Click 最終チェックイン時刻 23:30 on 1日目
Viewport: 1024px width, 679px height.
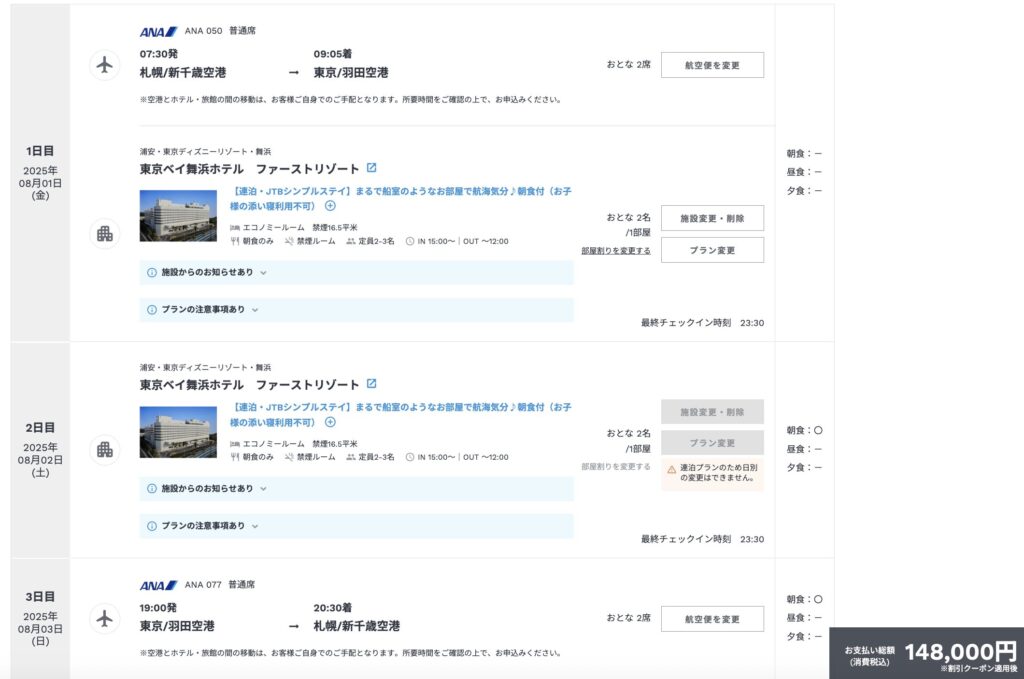(x=702, y=323)
